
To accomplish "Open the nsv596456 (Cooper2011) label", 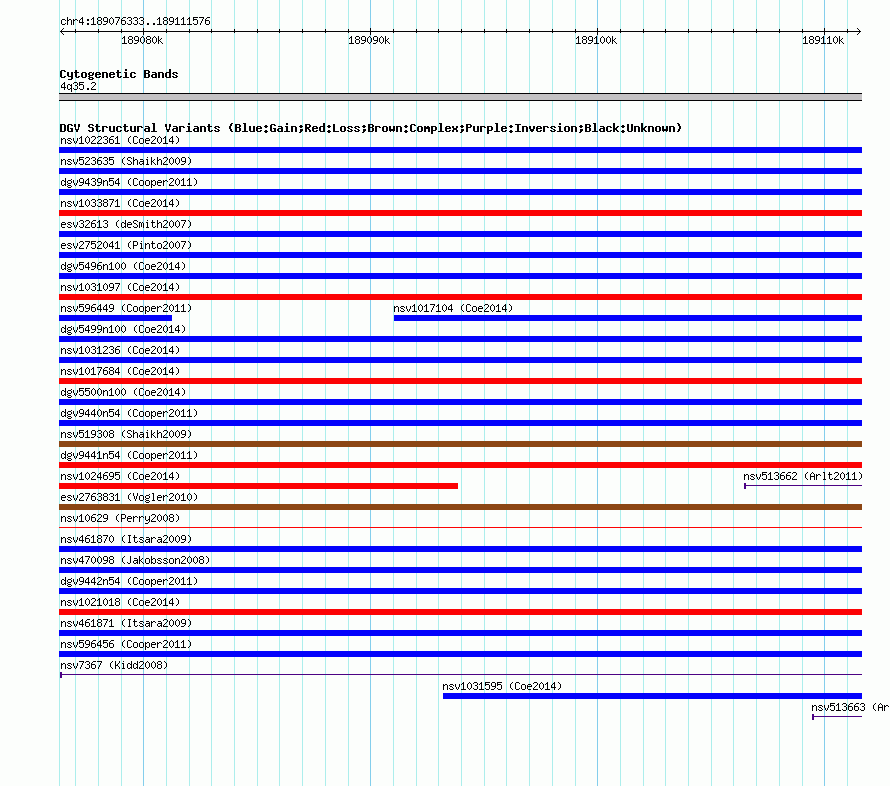I will point(126,644).
